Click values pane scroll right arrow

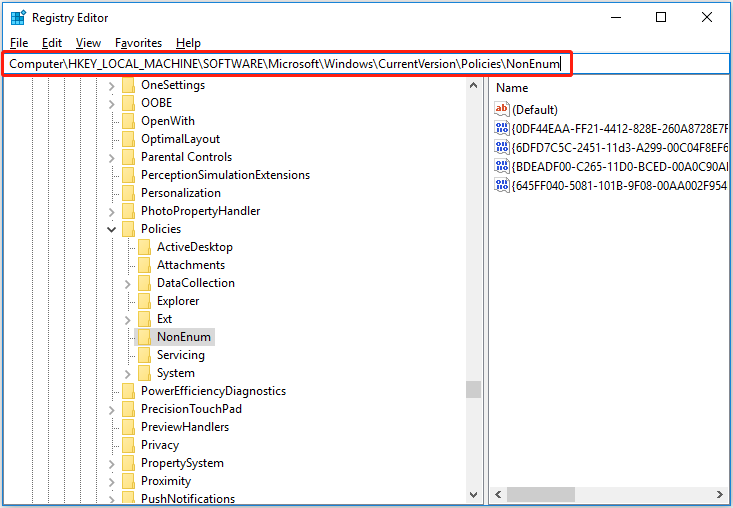[x=720, y=494]
